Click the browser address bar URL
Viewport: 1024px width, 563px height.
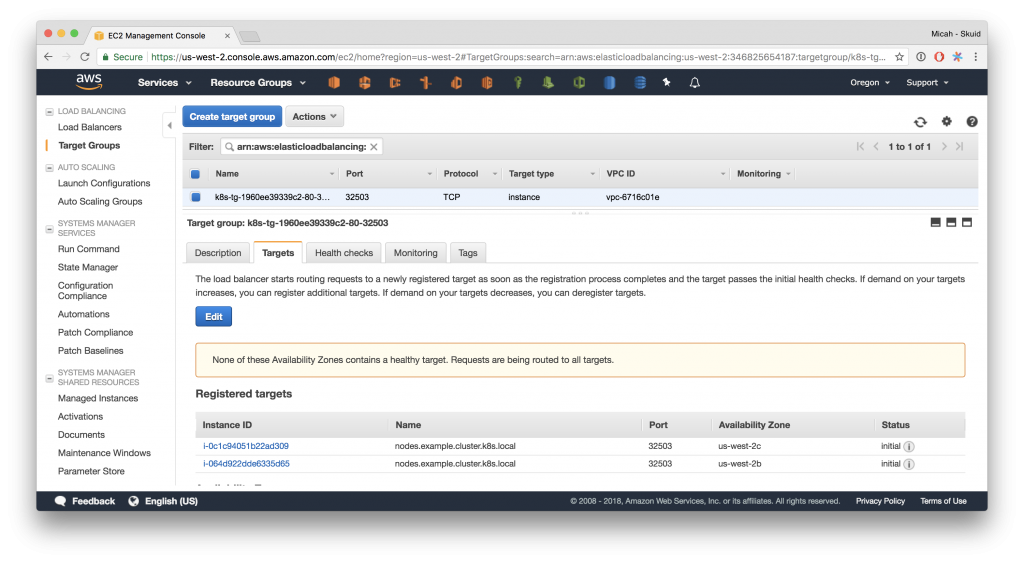click(x=518, y=57)
